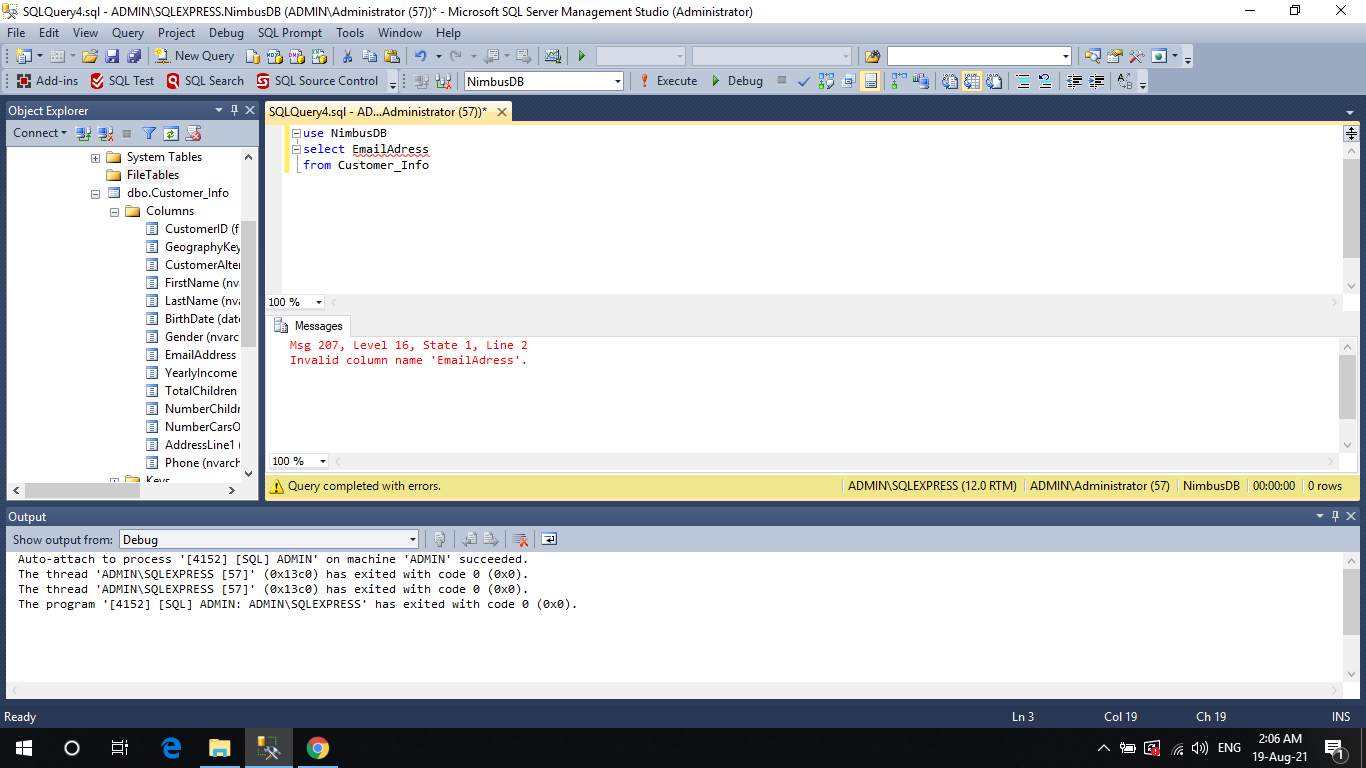1366x768 pixels.
Task: Open the editor zoom 100 % dropdown
Action: click(319, 302)
